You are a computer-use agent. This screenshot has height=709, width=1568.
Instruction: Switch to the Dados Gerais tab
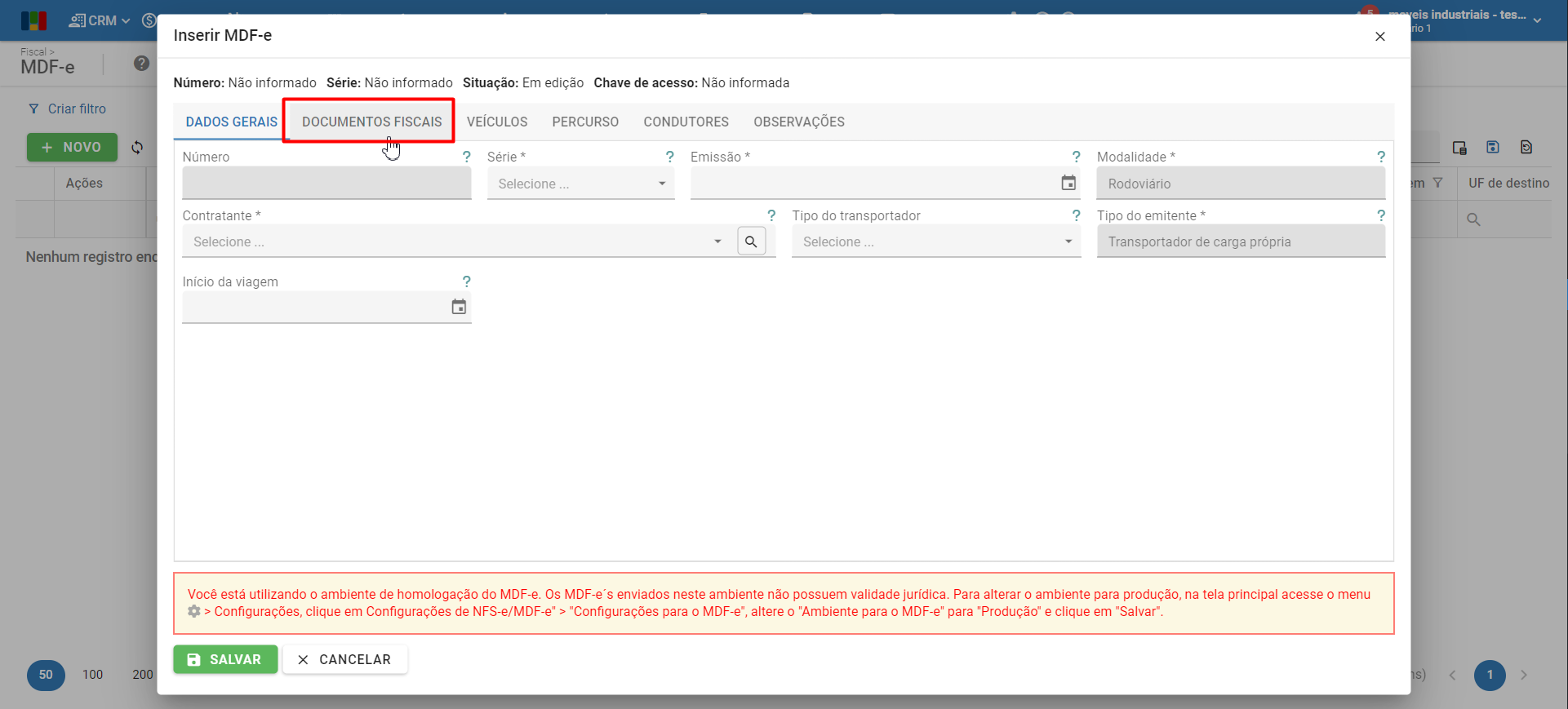pos(232,122)
